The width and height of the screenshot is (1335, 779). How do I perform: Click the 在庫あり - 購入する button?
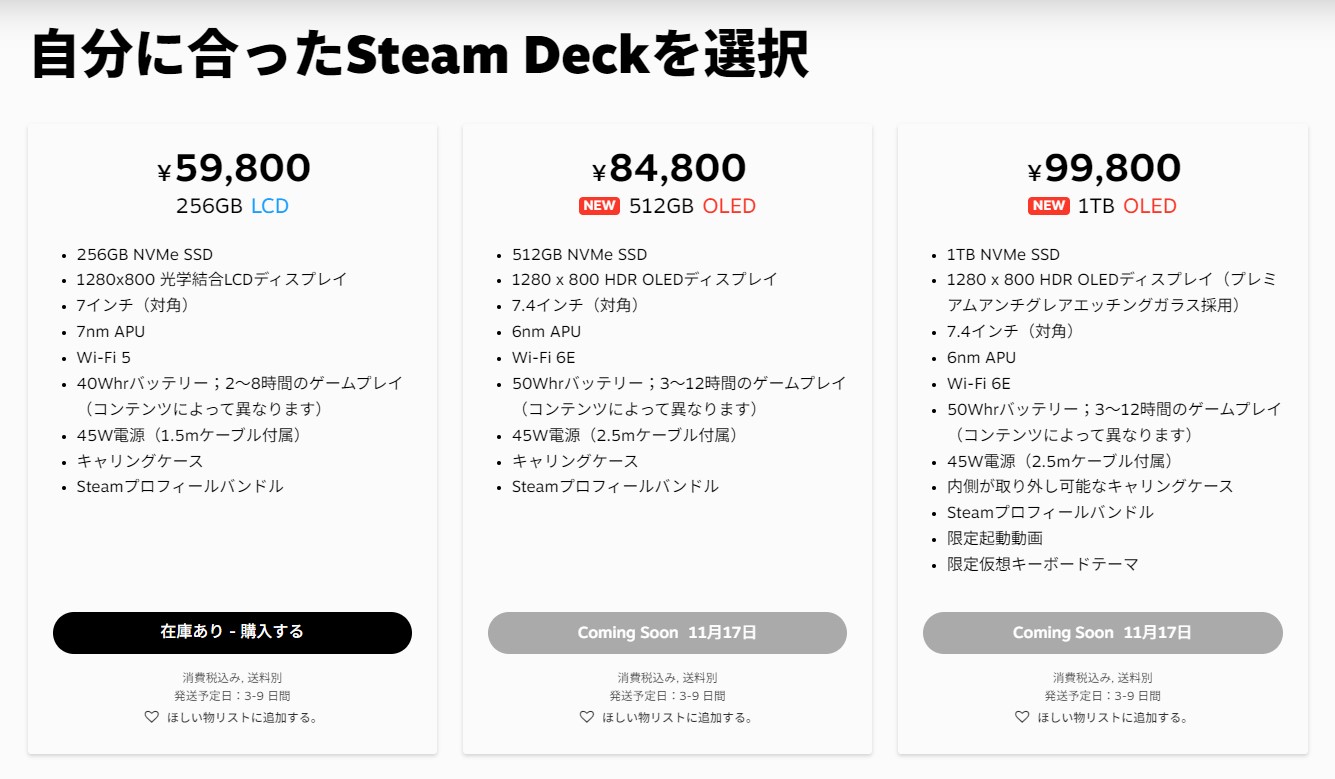click(x=232, y=632)
